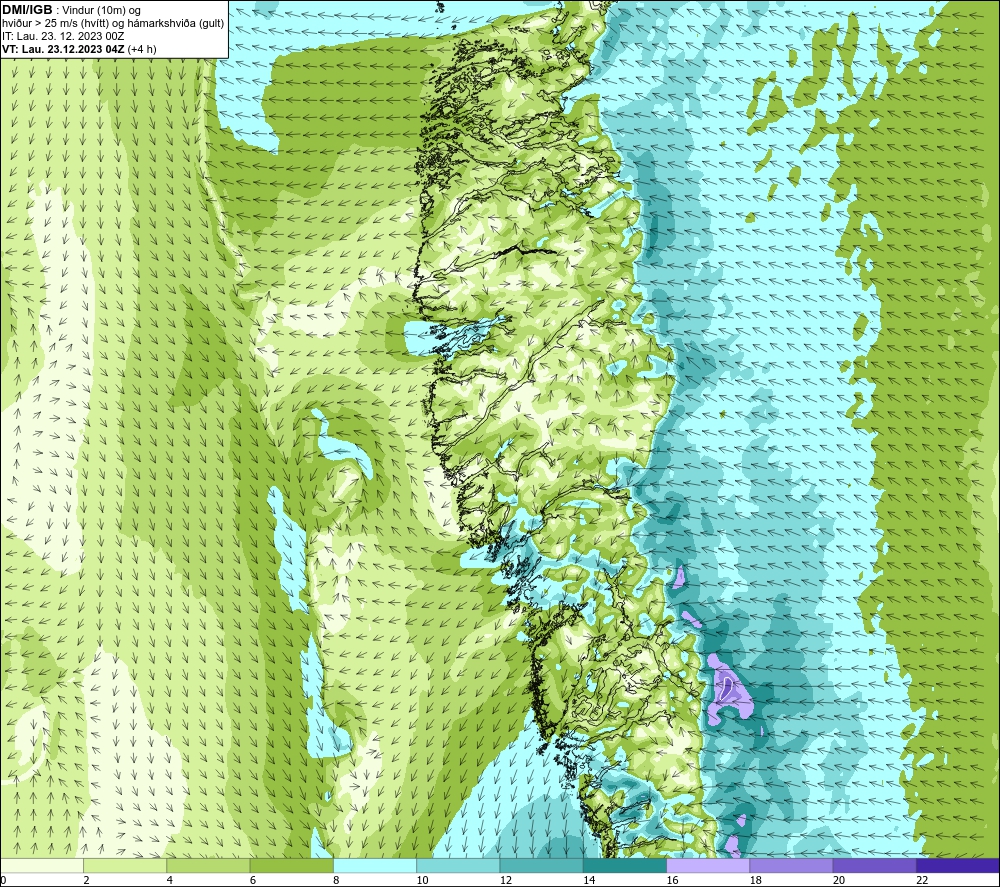Click the 12–14 m/s teal swatch
Image resolution: width=1000 pixels, height=887 pixels.
pos(541,865)
